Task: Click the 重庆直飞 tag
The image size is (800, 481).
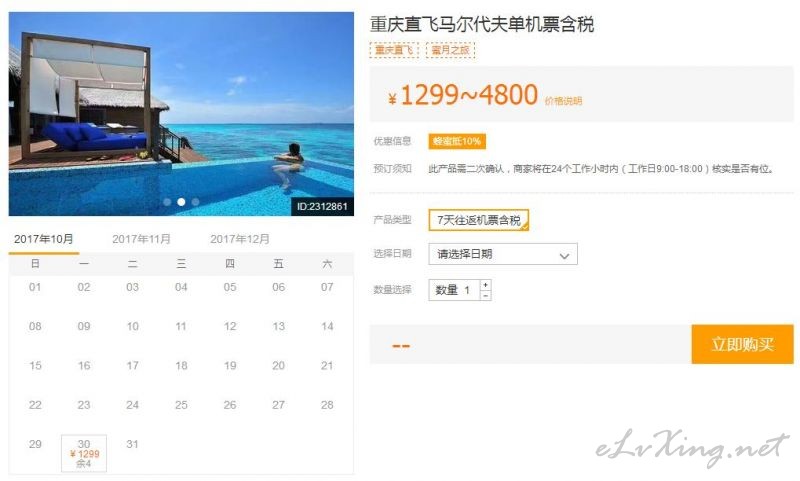Action: click(394, 50)
